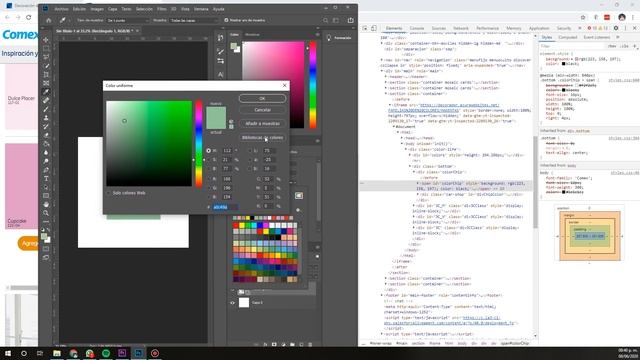The image size is (640, 360).
Task: Open File Explorer from taskbar
Action: pos(57,353)
